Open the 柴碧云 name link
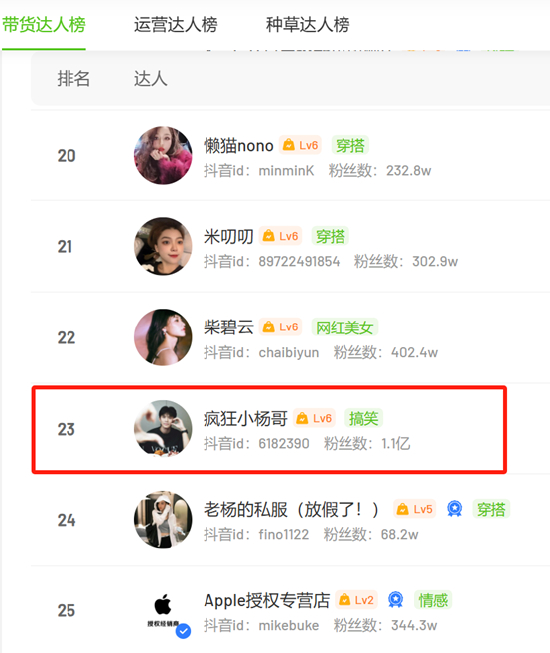 tap(229, 327)
